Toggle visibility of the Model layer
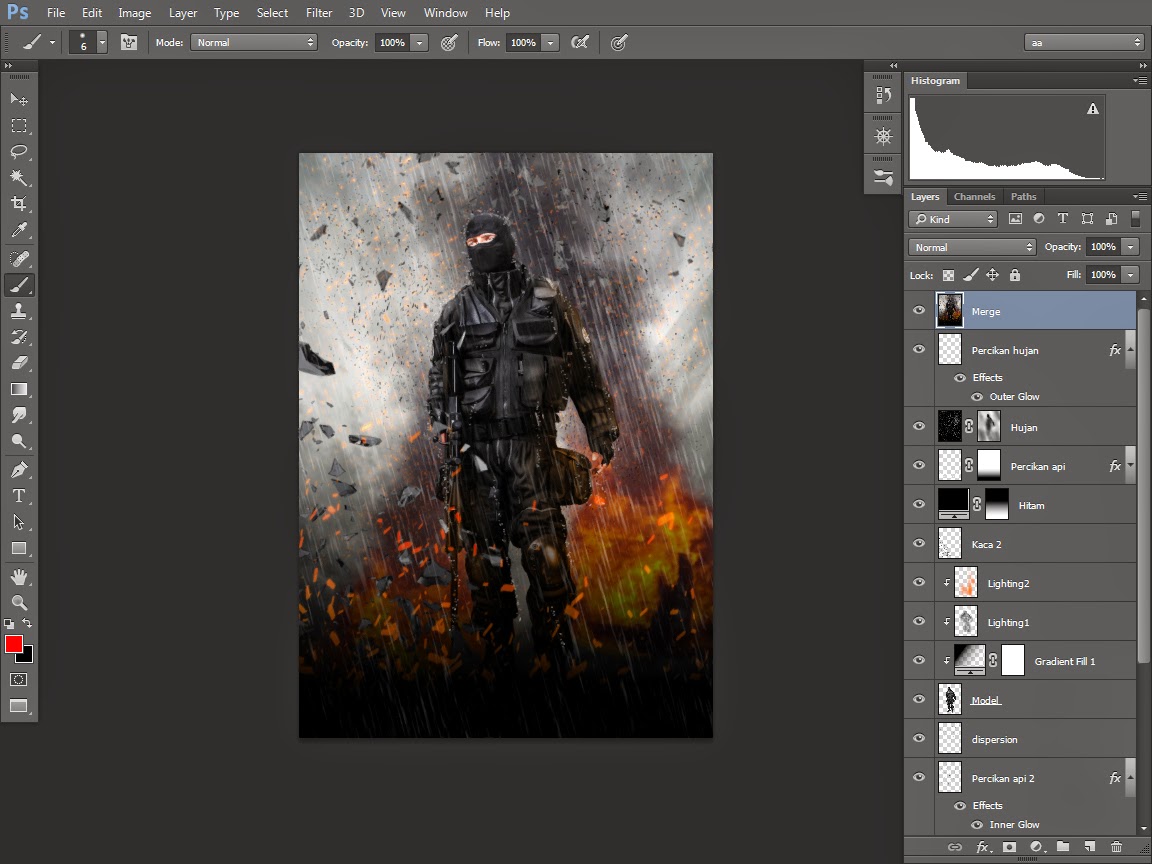1152x864 pixels. 919,700
